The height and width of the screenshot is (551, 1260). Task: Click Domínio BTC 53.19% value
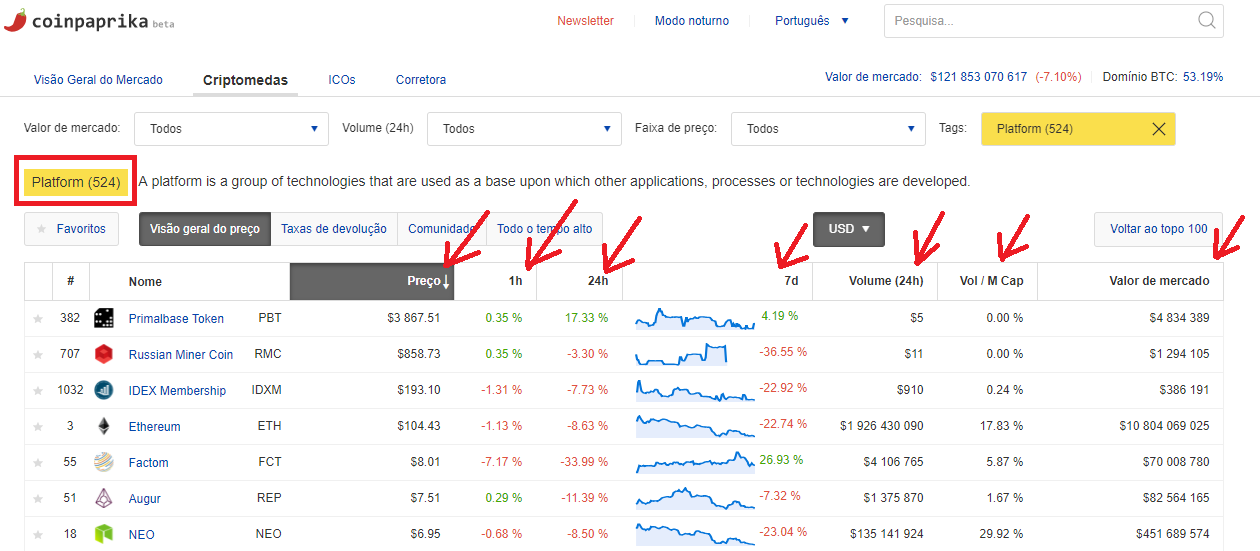point(1203,77)
